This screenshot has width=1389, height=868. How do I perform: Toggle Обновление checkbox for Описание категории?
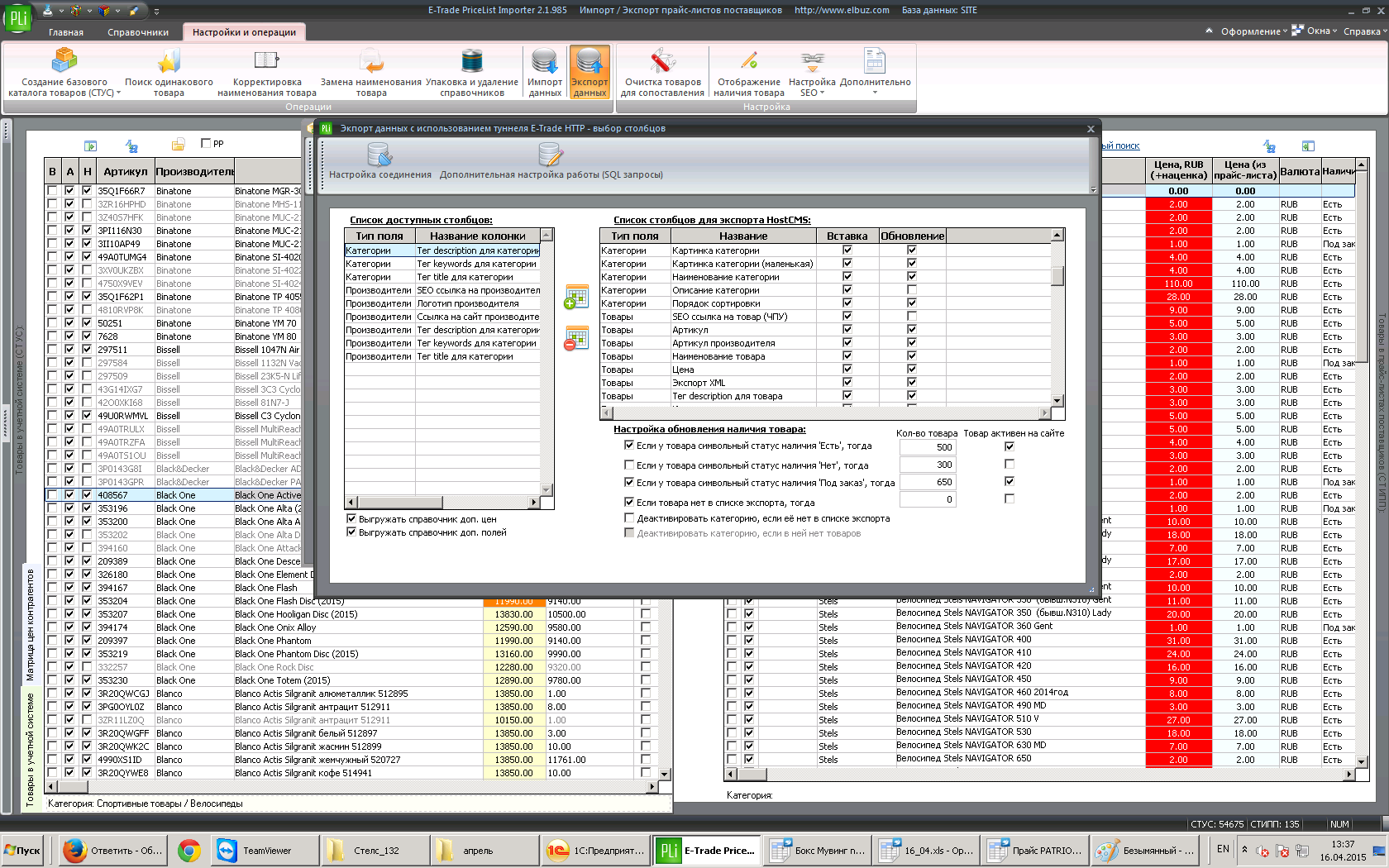(x=912, y=290)
